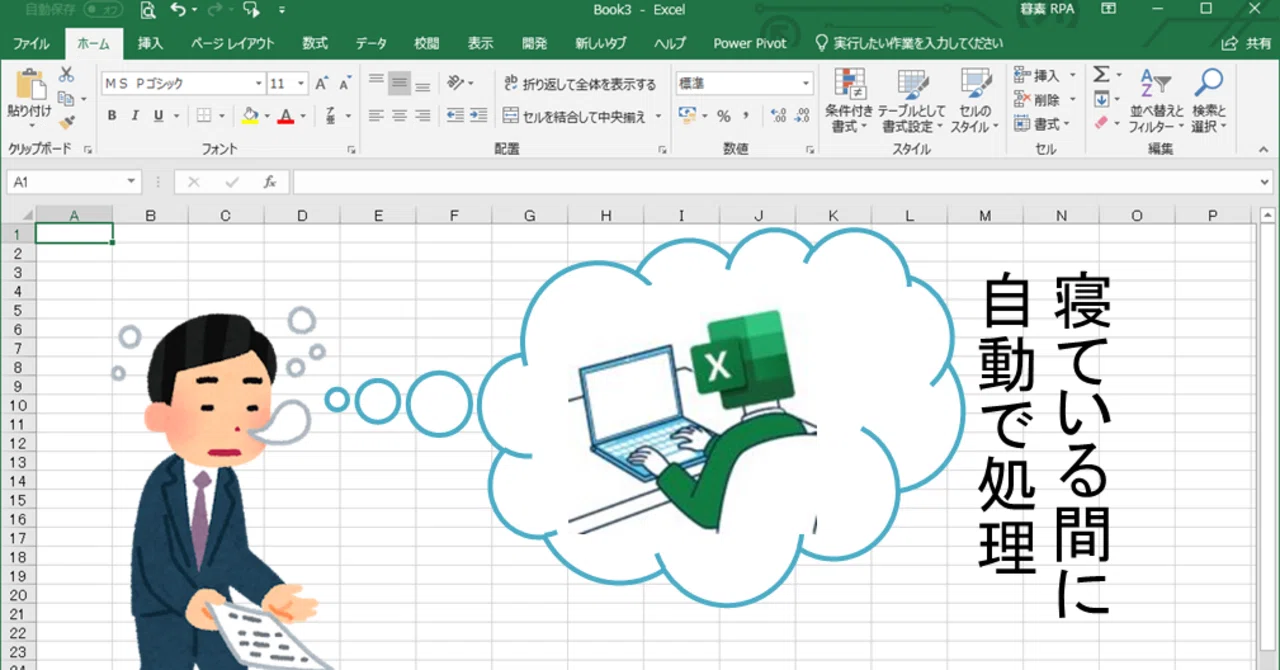Click the Clear eraser icon
This screenshot has width=1280, height=670.
click(x=1101, y=123)
